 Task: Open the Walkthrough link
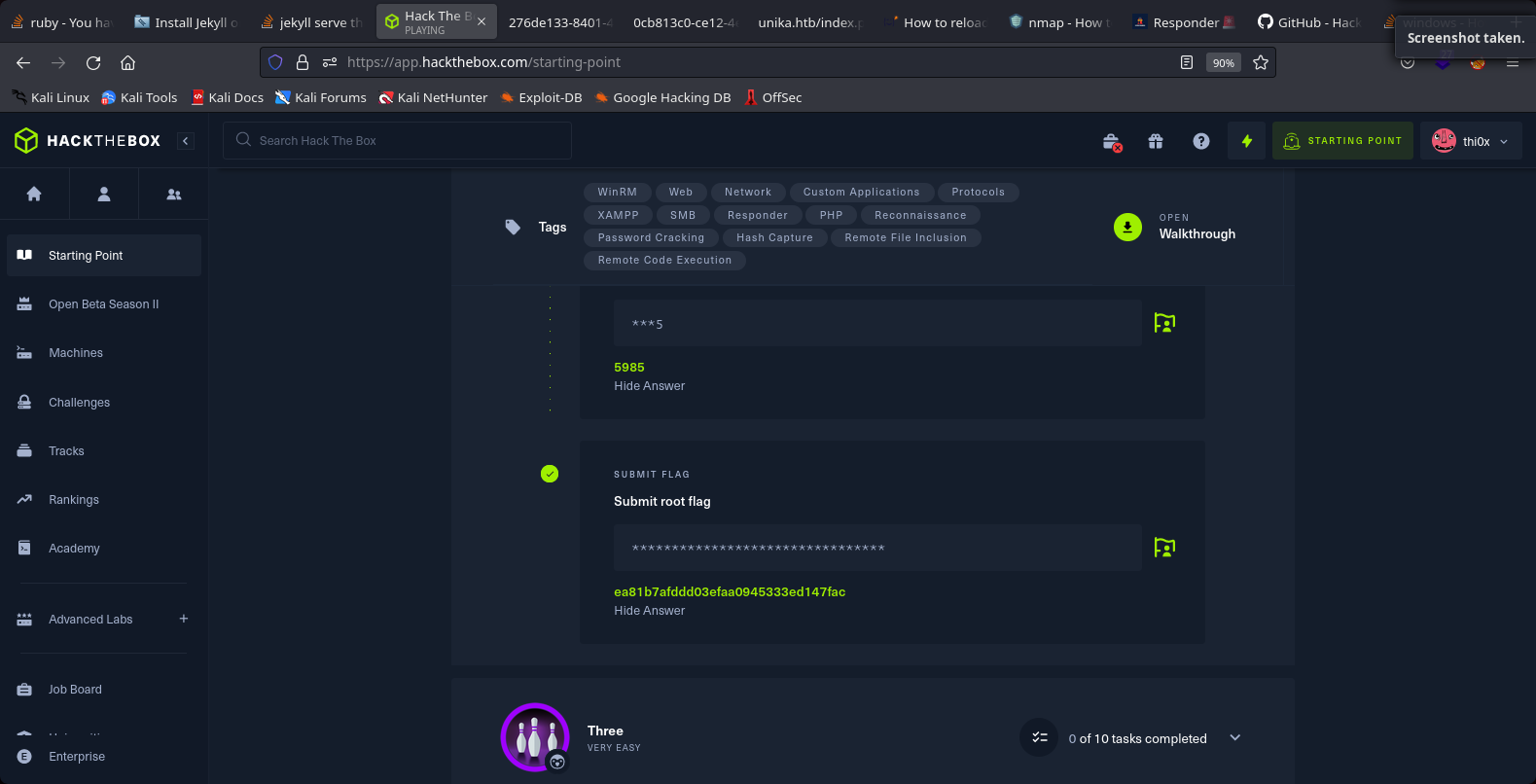[1197, 233]
